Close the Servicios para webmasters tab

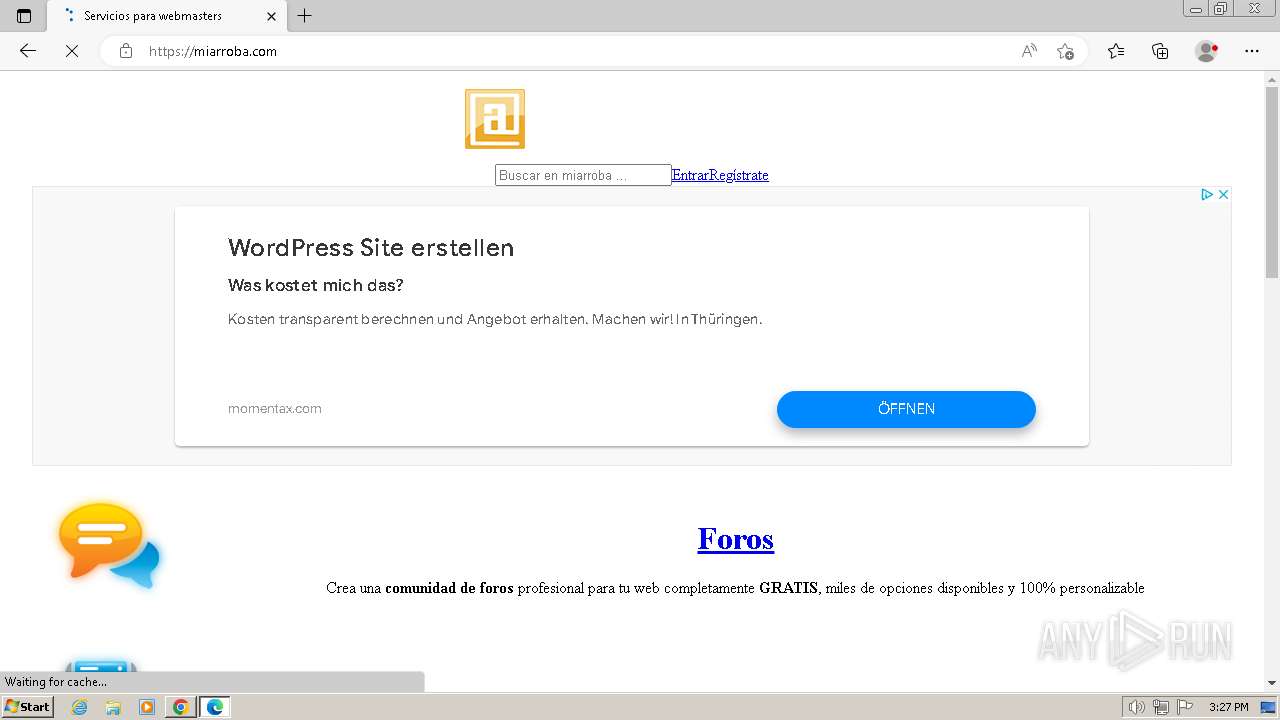click(x=271, y=16)
